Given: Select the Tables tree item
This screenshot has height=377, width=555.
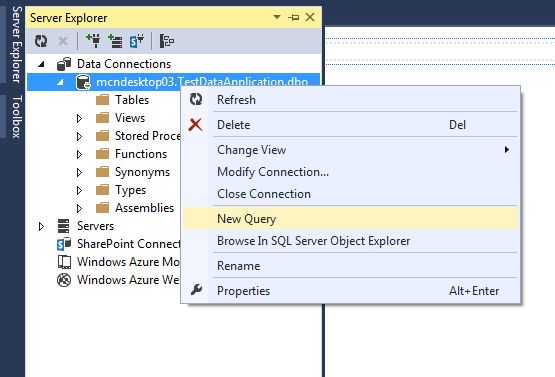Looking at the screenshot, I should point(132,100).
